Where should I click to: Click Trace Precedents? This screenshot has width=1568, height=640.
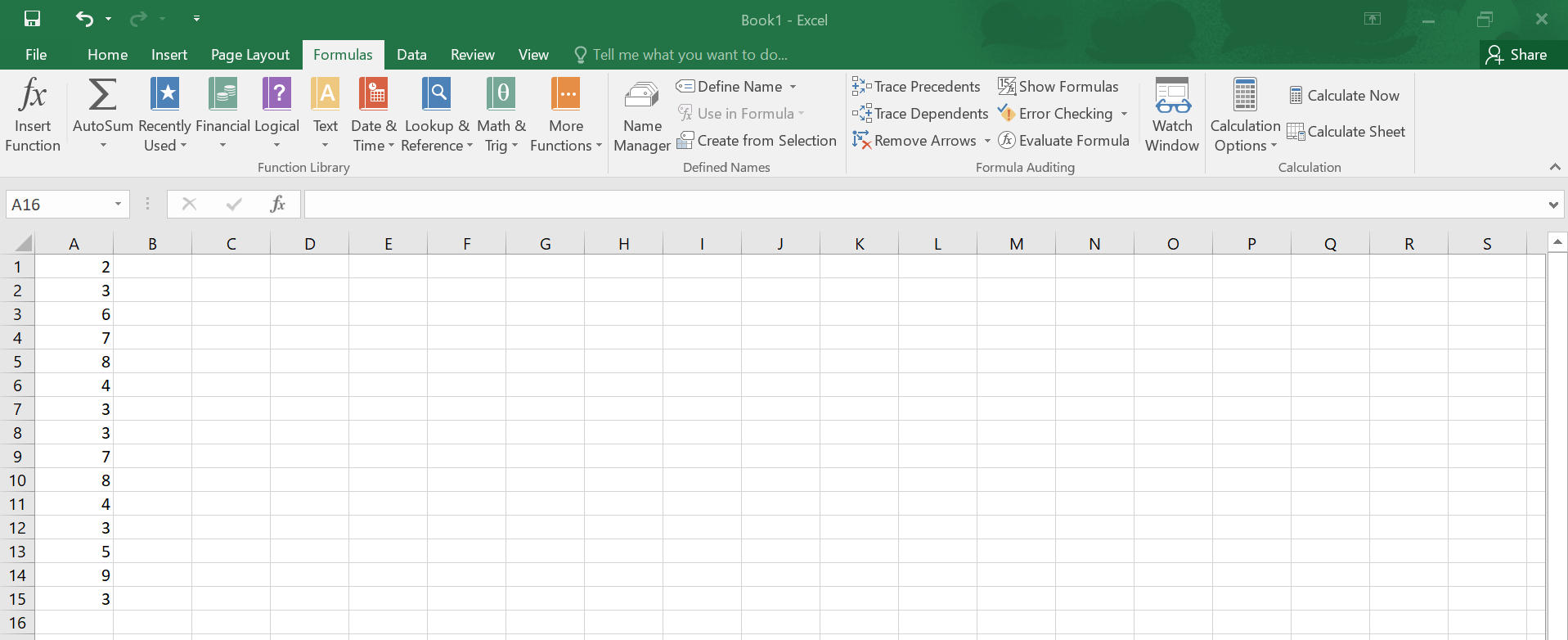tap(916, 86)
